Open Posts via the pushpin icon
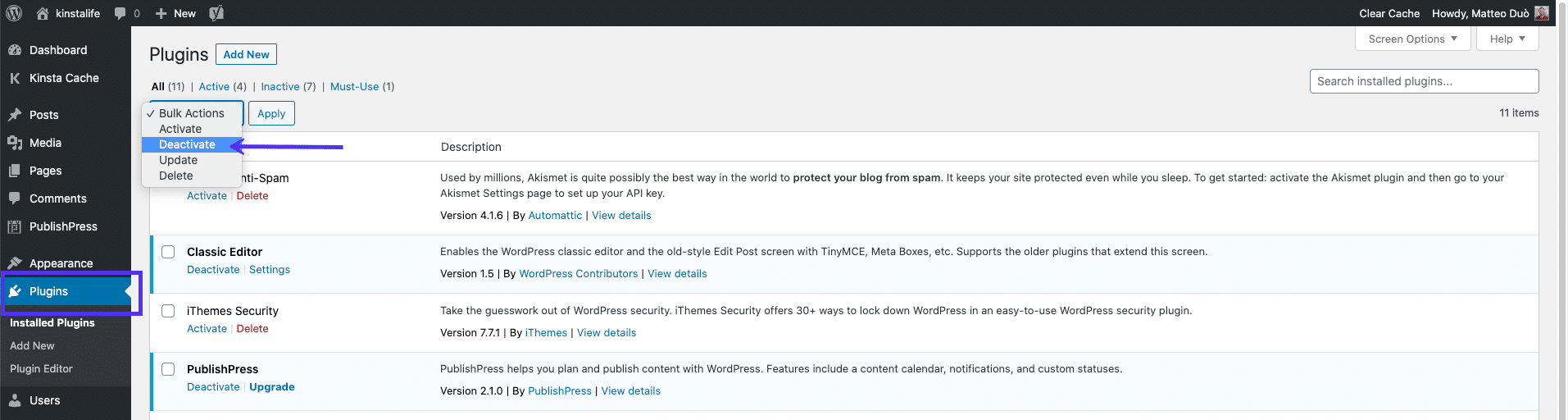This screenshot has width=1568, height=420. [15, 115]
